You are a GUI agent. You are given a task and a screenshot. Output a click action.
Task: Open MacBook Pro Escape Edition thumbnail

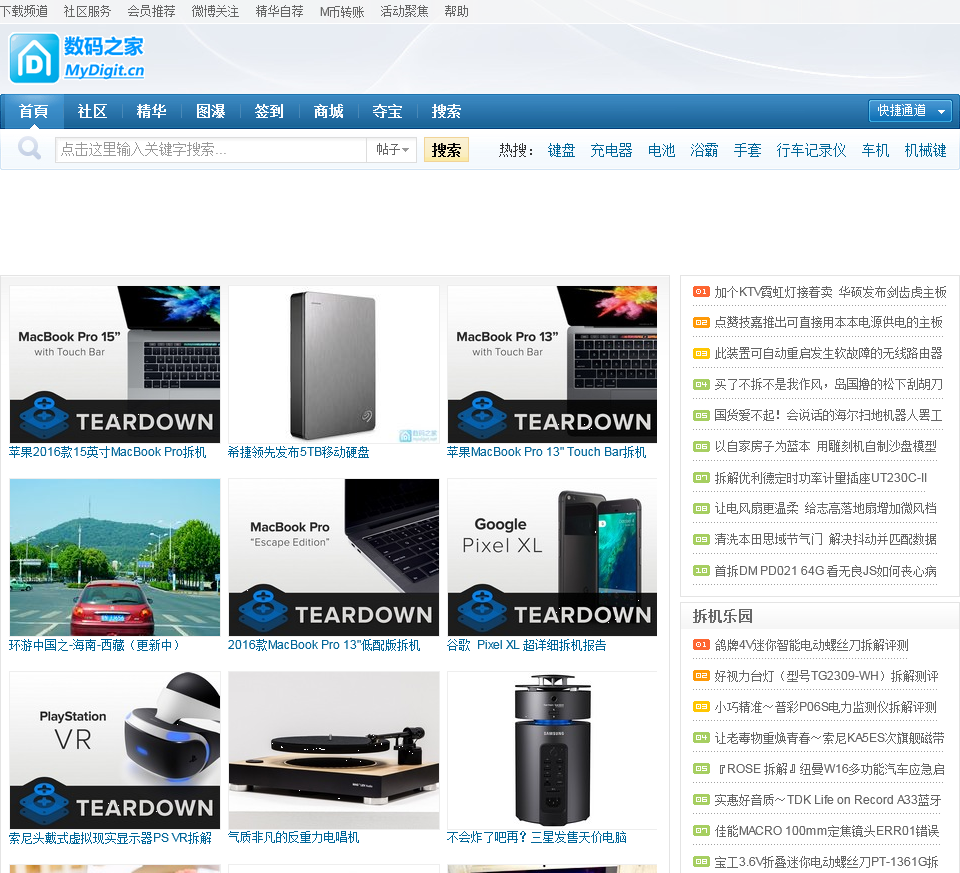pyautogui.click(x=334, y=557)
